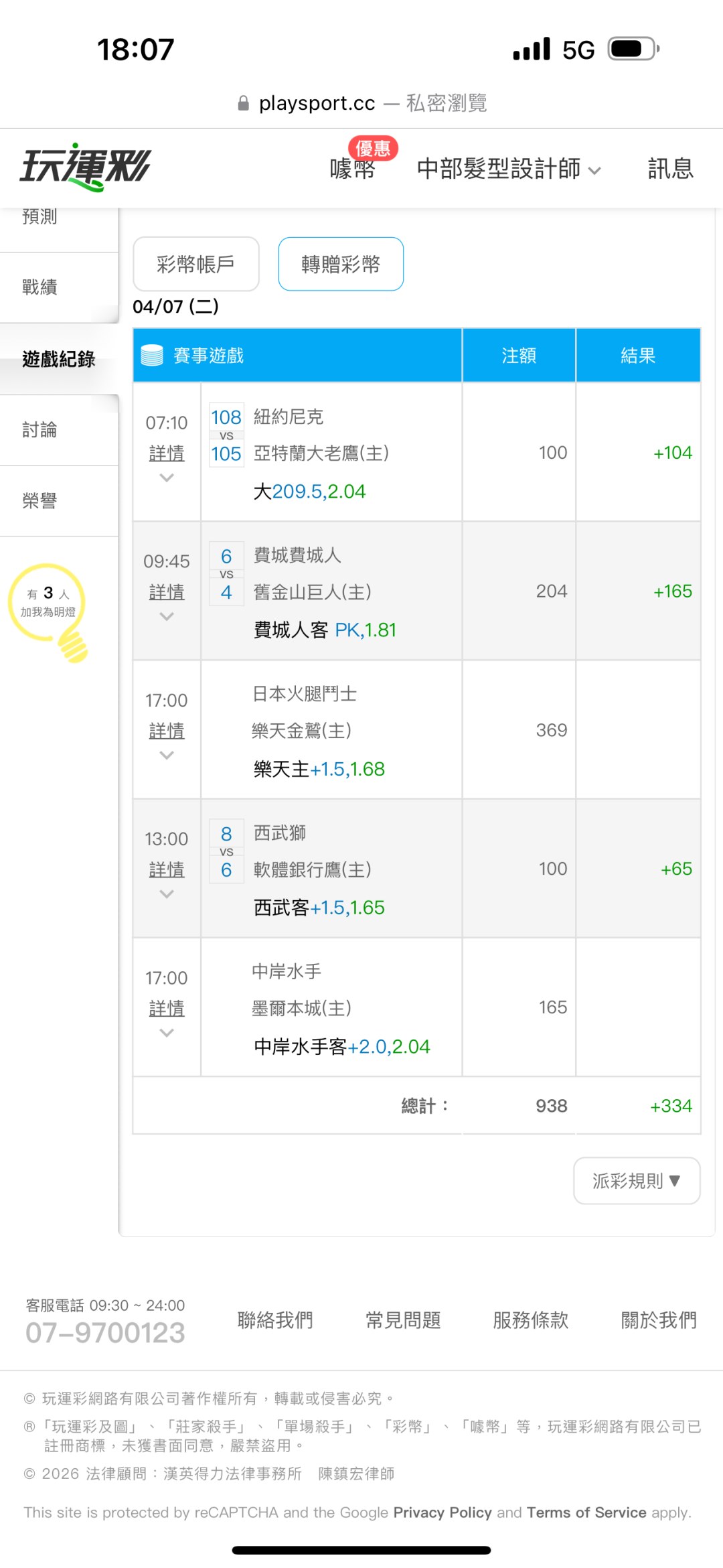The image size is (723, 1568).
Task: Tap the 6 vs 4 score box
Action: pyautogui.click(x=226, y=574)
